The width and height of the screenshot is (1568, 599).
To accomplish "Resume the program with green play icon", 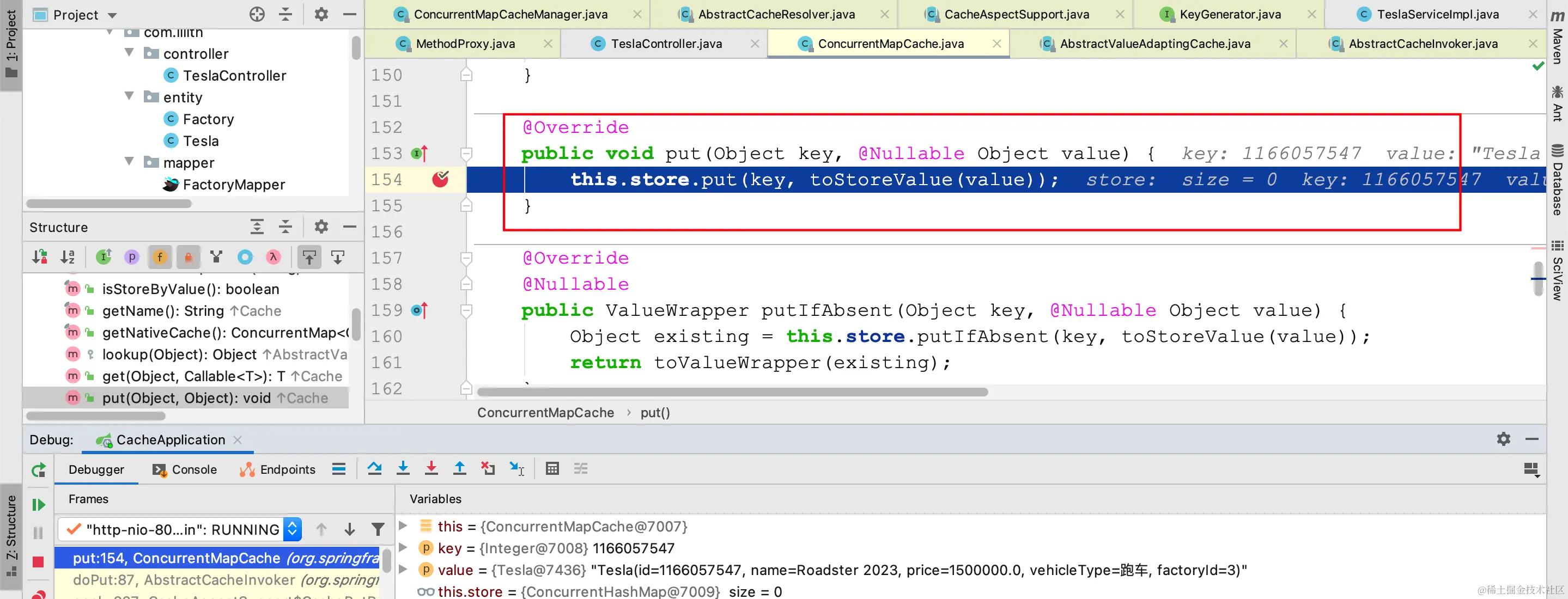I will (x=38, y=504).
